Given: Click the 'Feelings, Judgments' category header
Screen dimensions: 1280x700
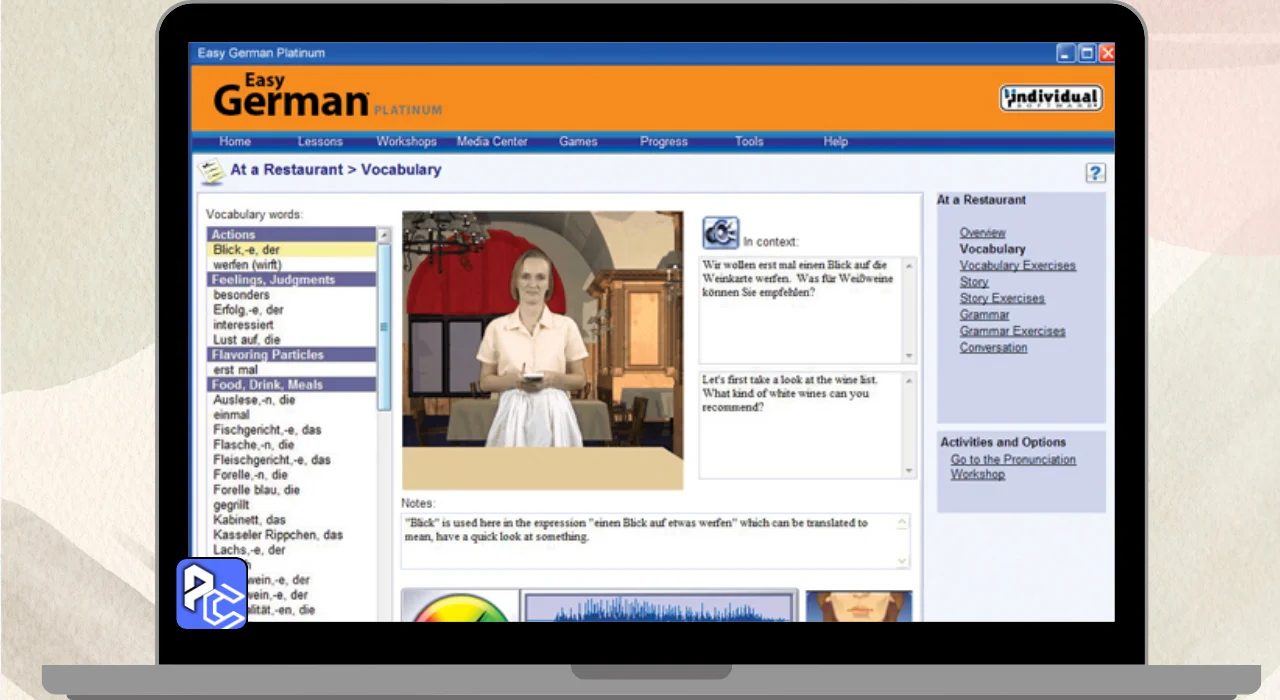Looking at the screenshot, I should (292, 280).
